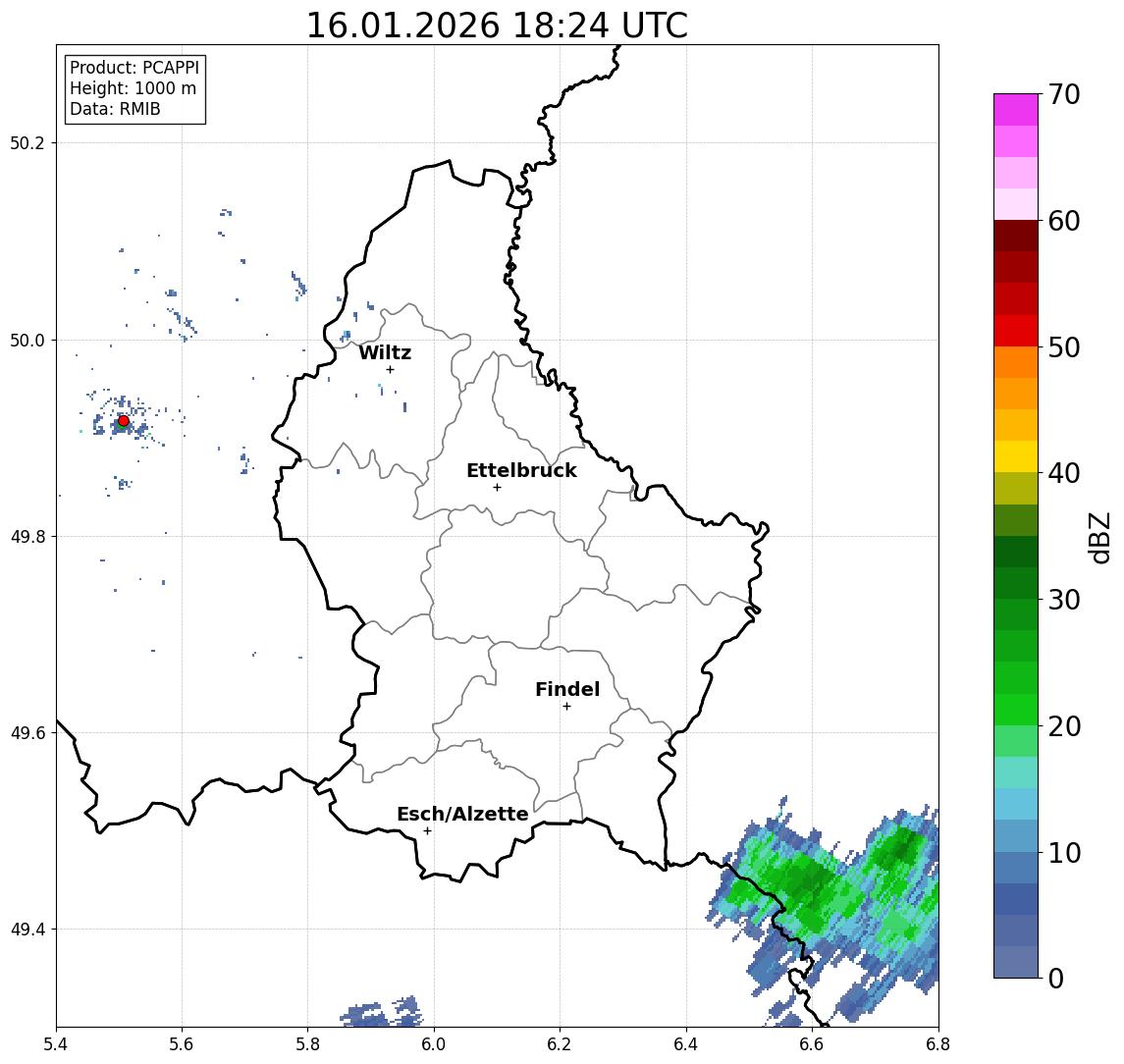Click the colorbar tick label 30

coord(1064,600)
